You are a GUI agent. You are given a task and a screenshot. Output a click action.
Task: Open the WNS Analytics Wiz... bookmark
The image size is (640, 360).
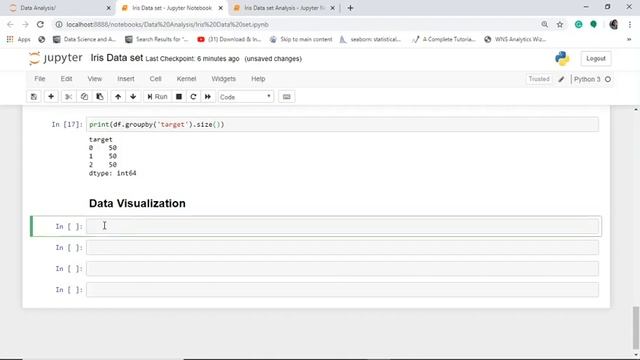tap(515, 39)
